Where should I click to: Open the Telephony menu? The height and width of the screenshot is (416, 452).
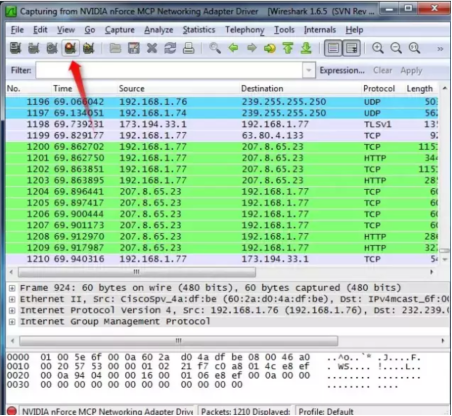[x=245, y=30]
